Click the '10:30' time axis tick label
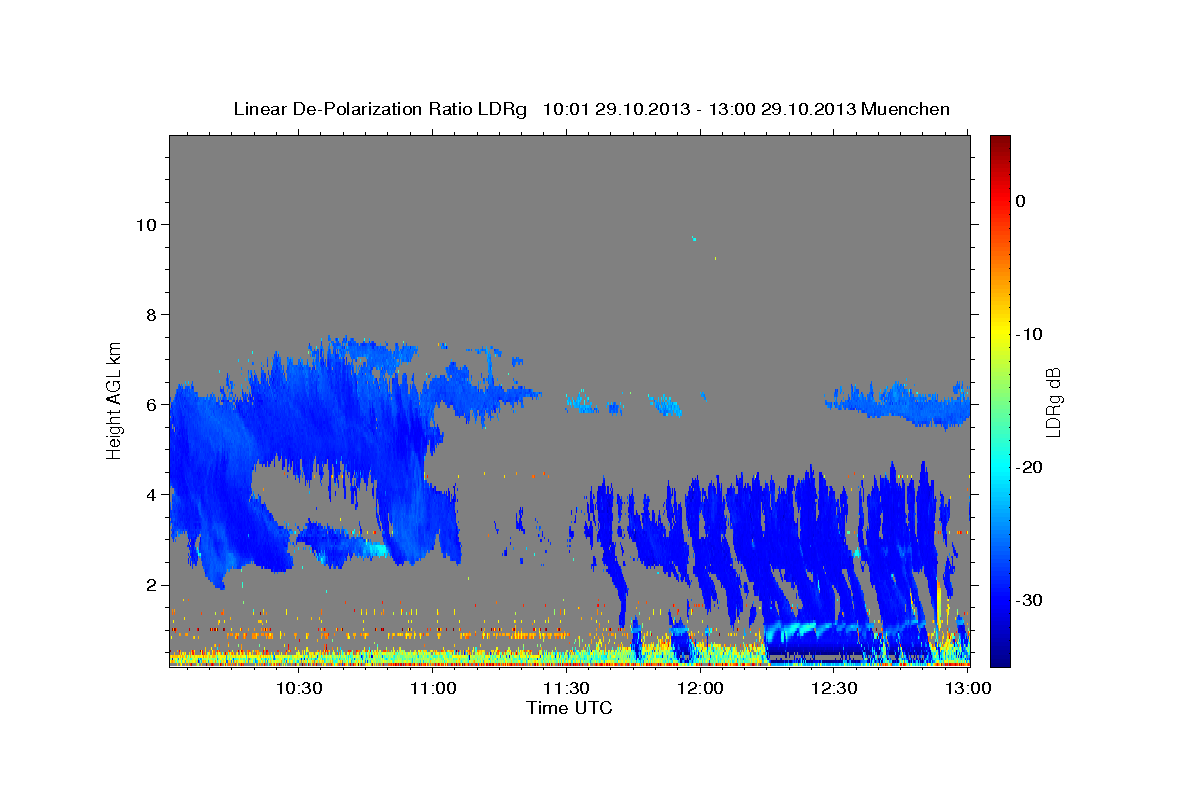 point(298,688)
